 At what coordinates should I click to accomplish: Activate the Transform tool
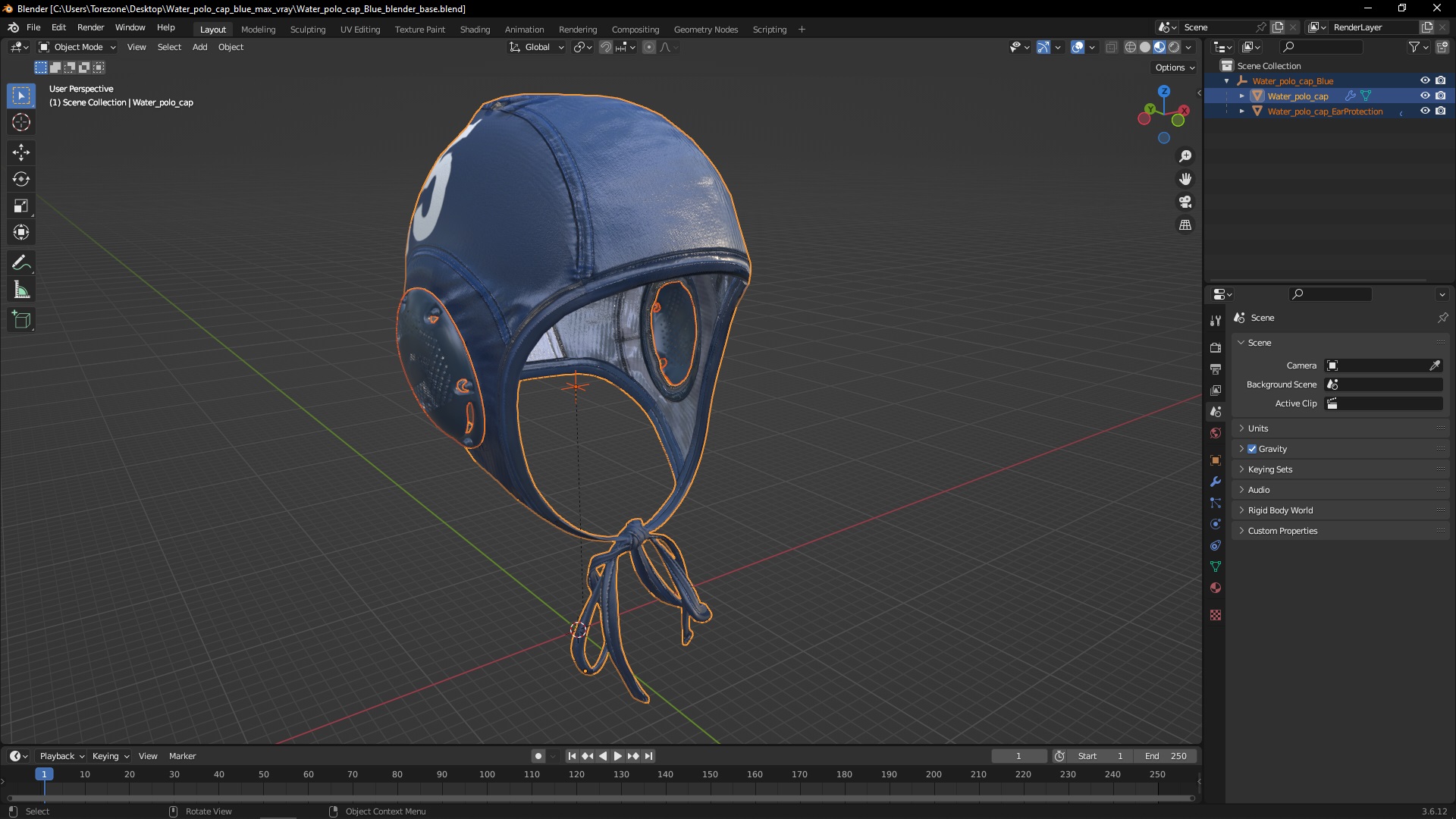(21, 232)
